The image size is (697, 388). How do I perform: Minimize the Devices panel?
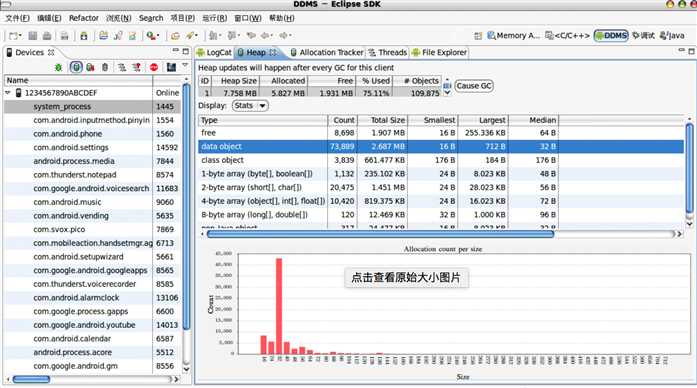(x=176, y=51)
